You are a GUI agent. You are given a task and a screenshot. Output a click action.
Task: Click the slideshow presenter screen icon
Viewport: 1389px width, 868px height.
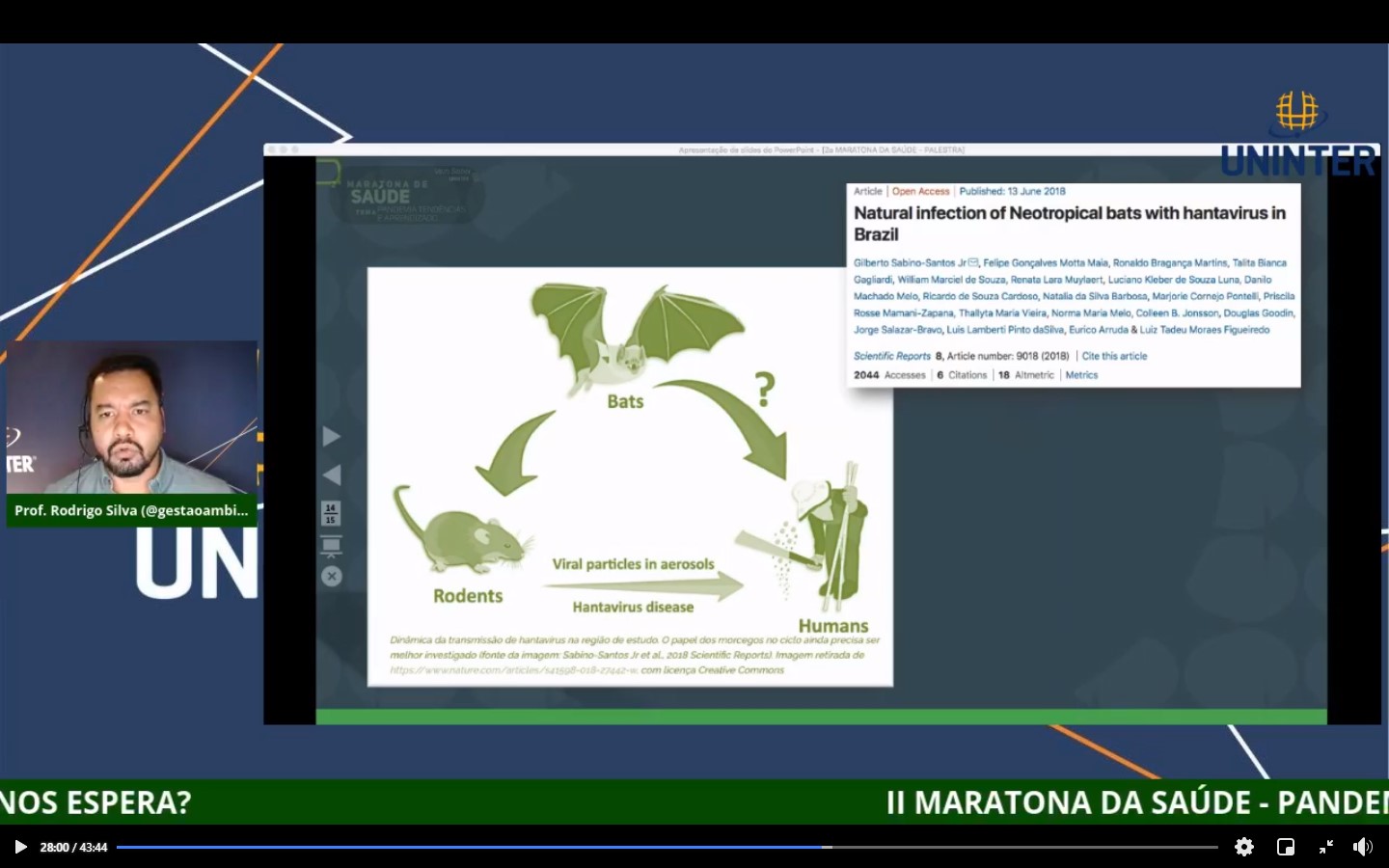point(331,547)
